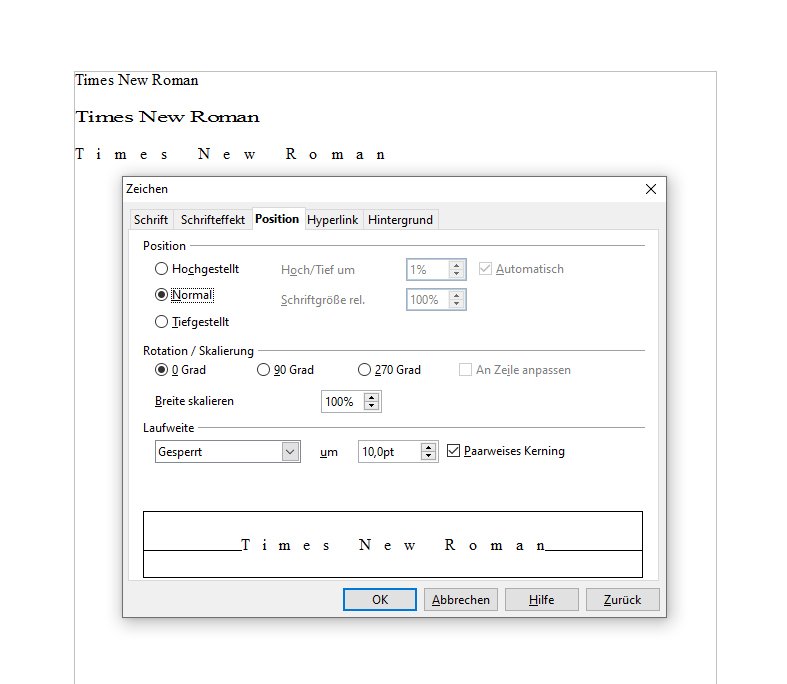Close the Zeichen dialog with X

click(650, 189)
